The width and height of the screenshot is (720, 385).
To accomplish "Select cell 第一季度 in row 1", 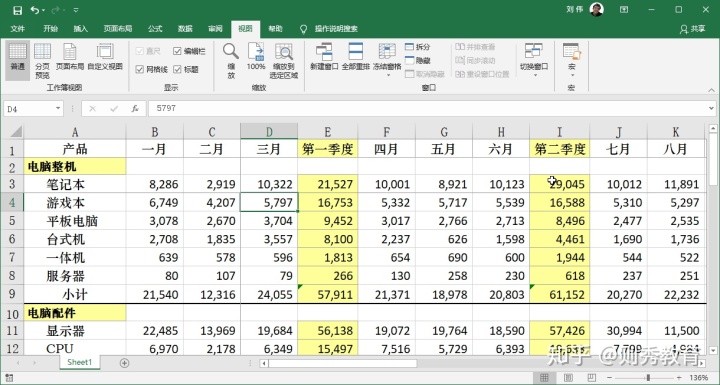I will coord(327,149).
